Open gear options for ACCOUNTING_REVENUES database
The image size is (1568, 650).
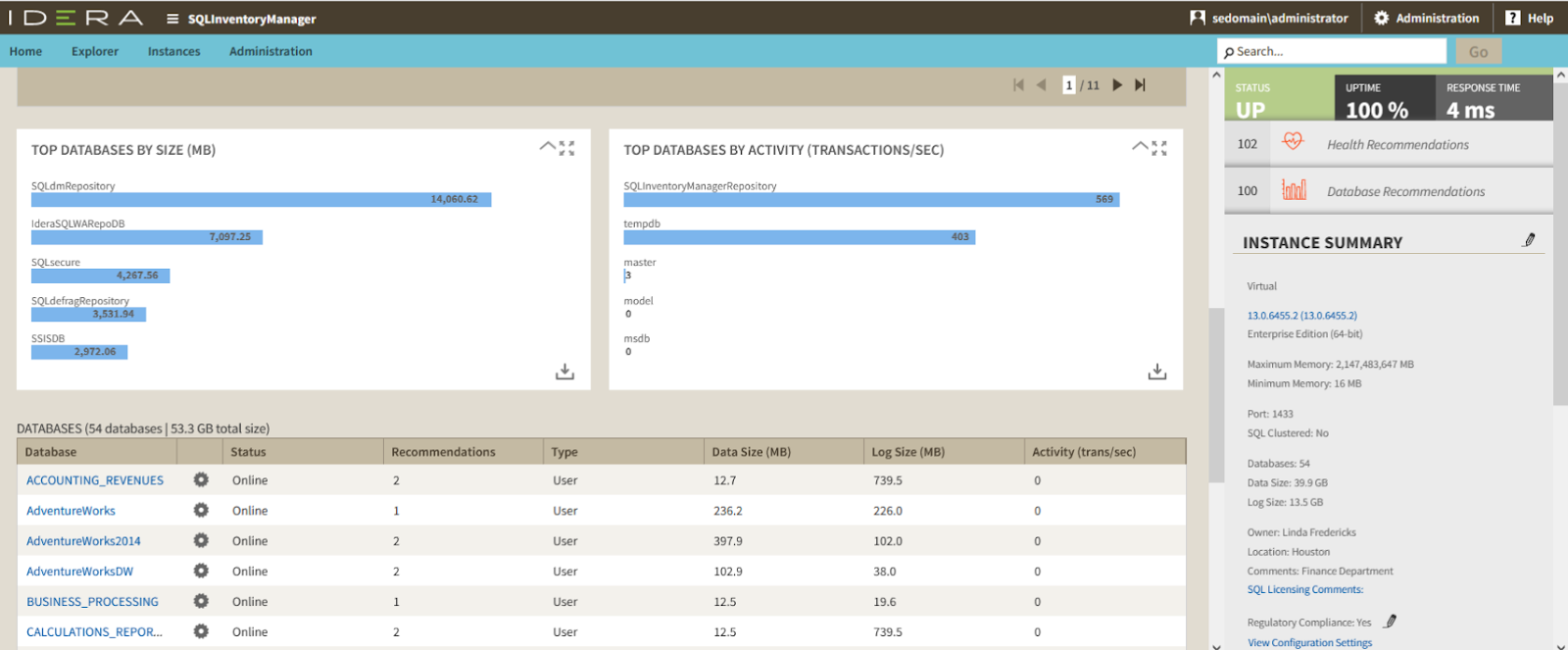pos(201,479)
